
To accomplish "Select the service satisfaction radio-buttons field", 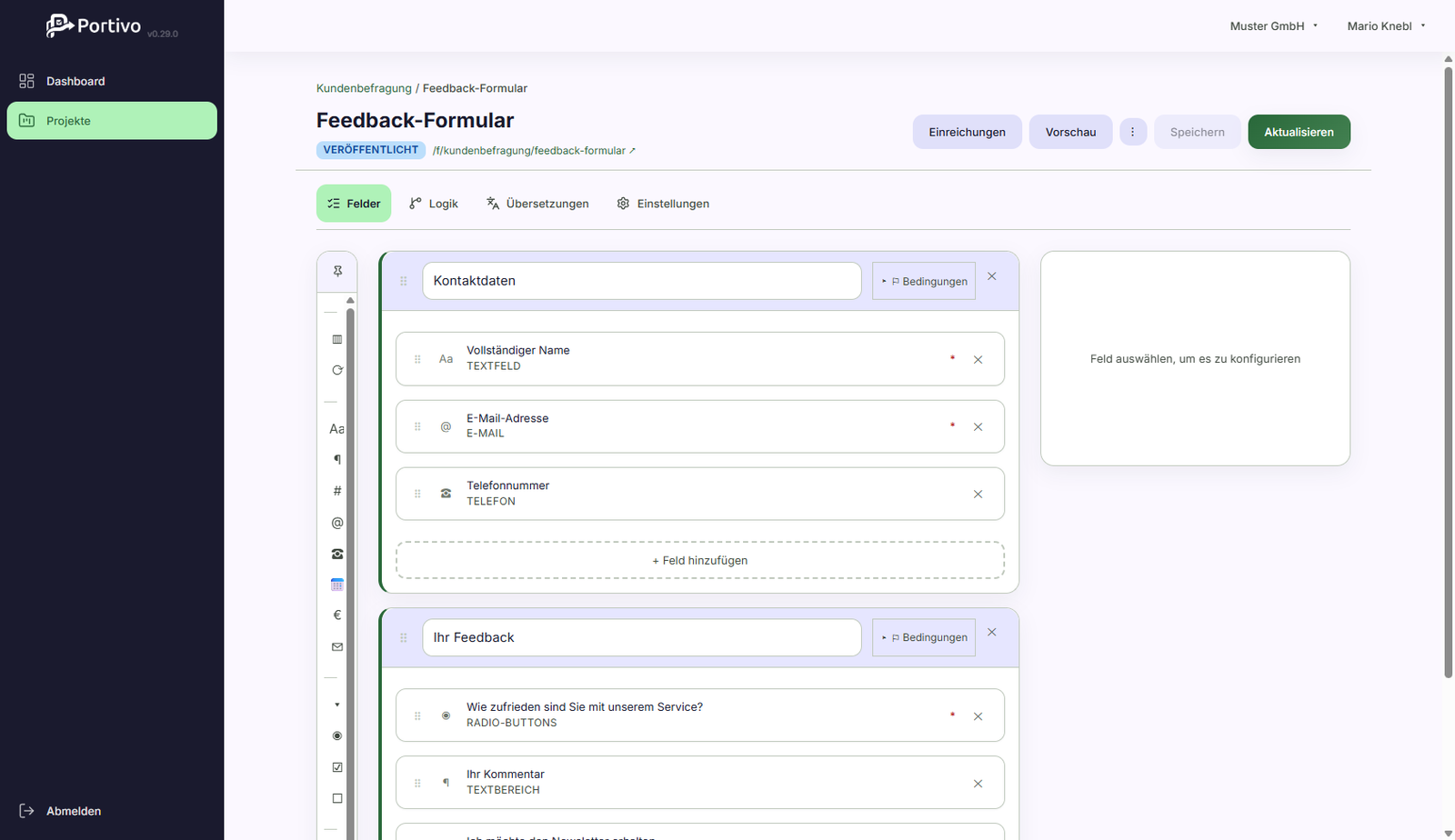I will (x=700, y=715).
